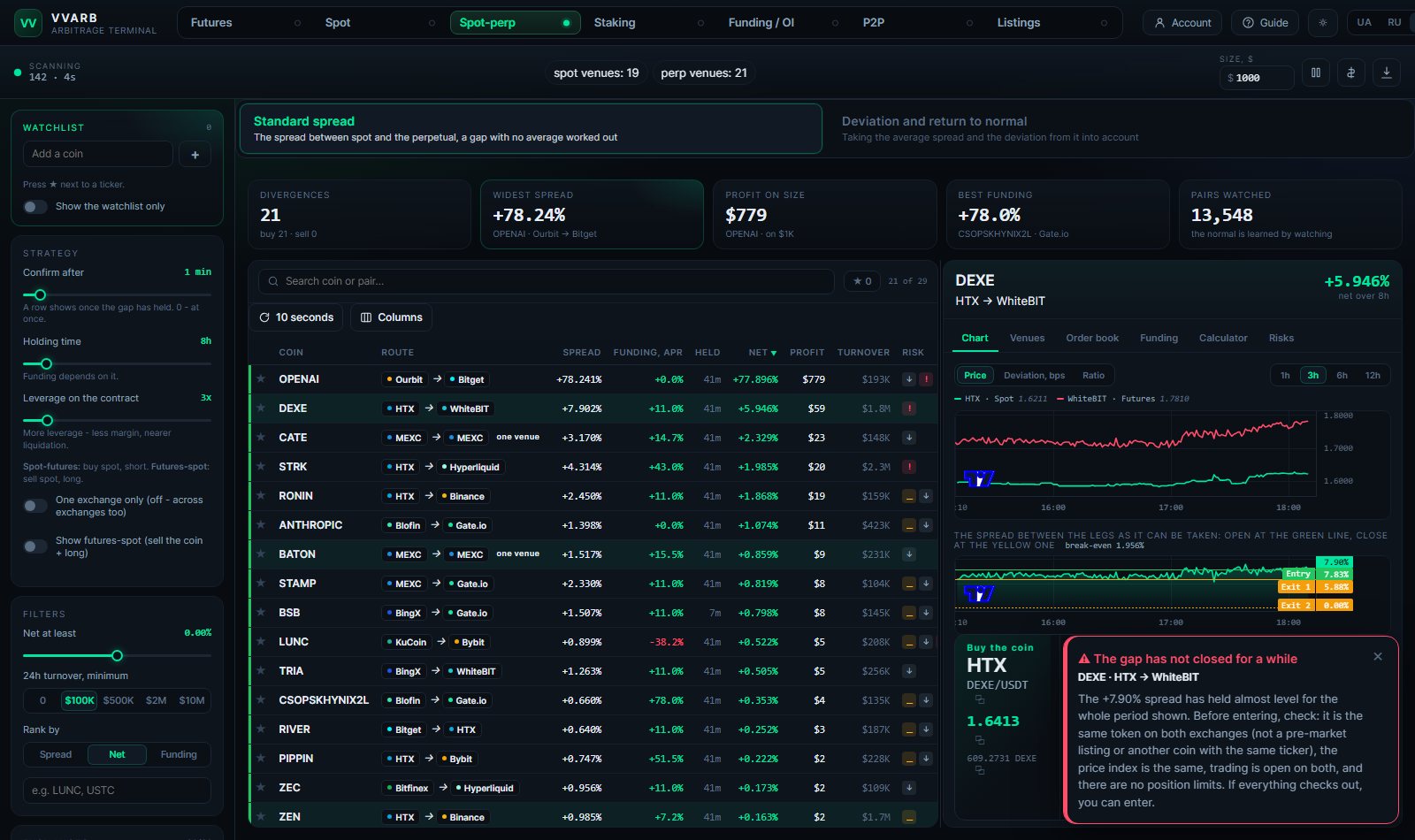Image resolution: width=1415 pixels, height=840 pixels.
Task: Show Deviation, bps chart mode
Action: coord(1034,376)
